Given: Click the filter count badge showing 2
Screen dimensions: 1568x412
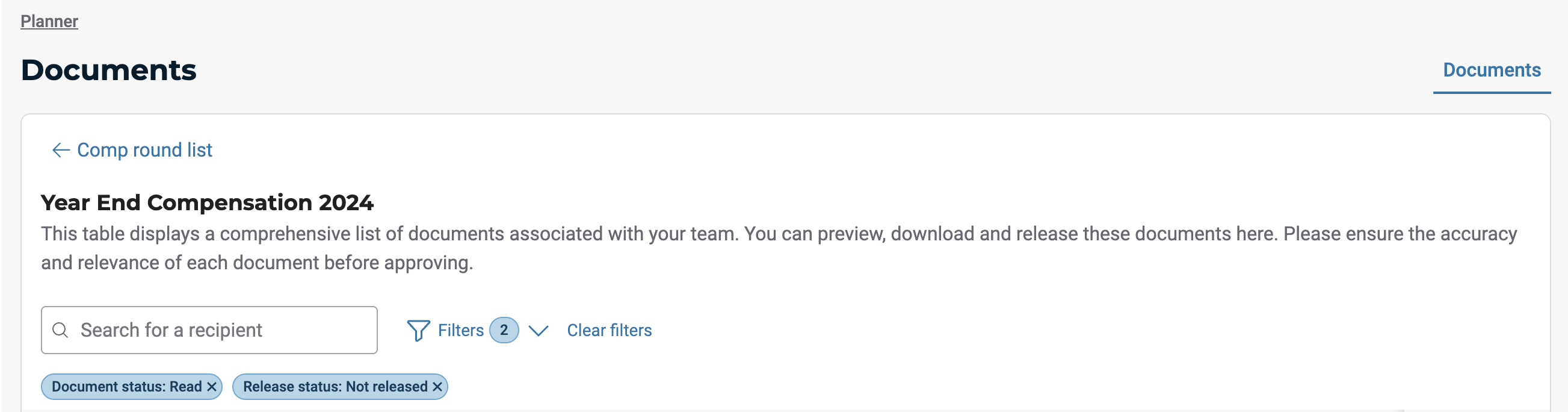Looking at the screenshot, I should point(504,330).
